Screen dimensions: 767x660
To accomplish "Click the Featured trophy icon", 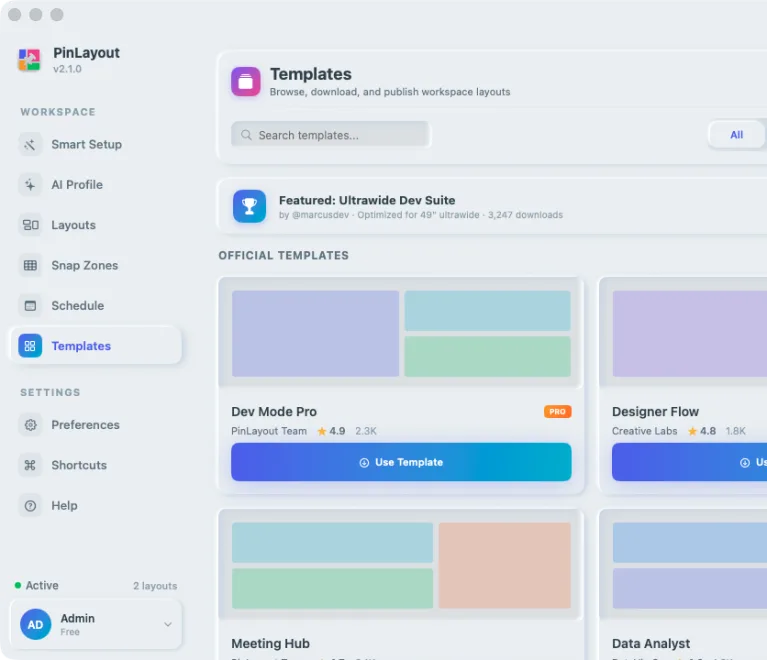I will [249, 206].
